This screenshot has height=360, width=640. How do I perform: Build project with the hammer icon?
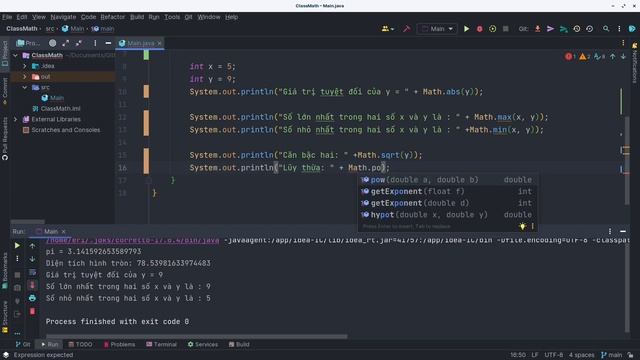(x=407, y=29)
